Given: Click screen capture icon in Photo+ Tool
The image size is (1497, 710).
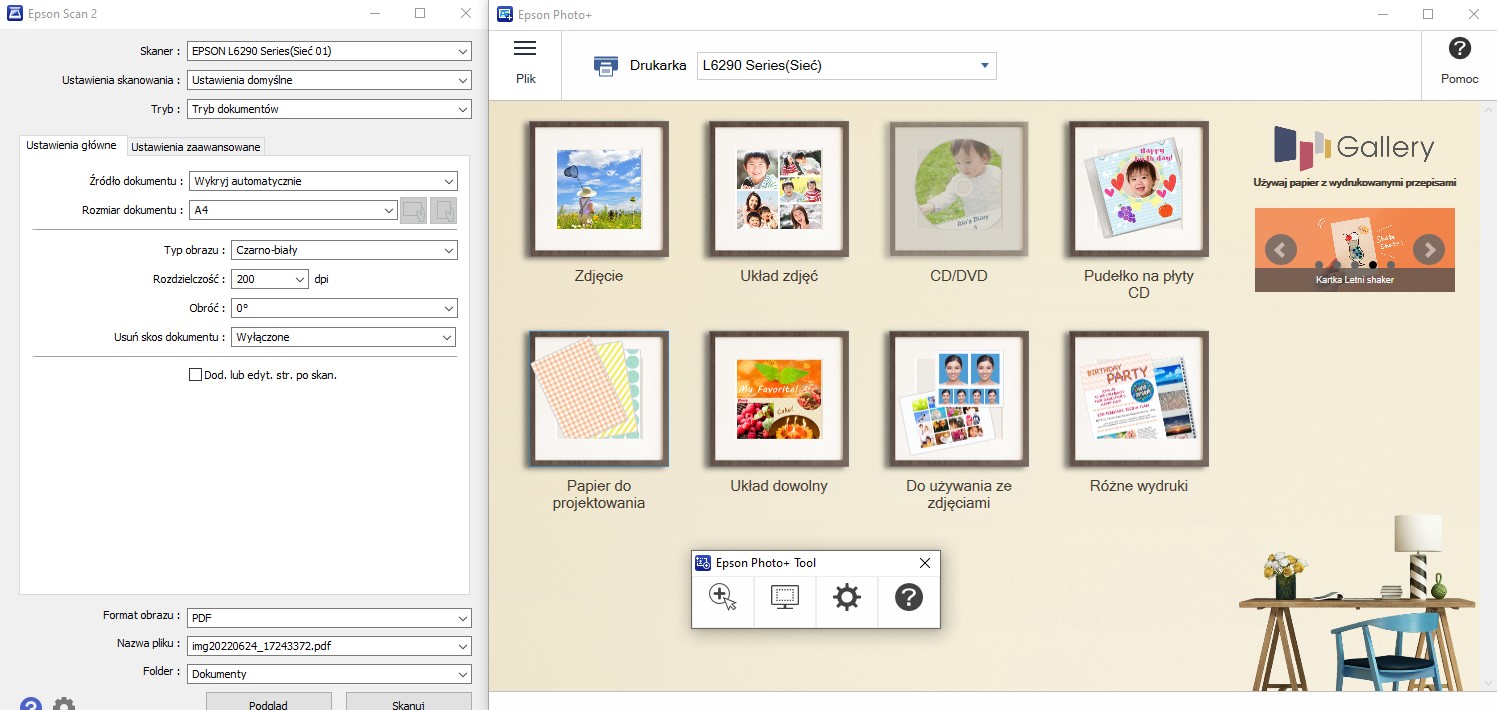Looking at the screenshot, I should pos(785,598).
